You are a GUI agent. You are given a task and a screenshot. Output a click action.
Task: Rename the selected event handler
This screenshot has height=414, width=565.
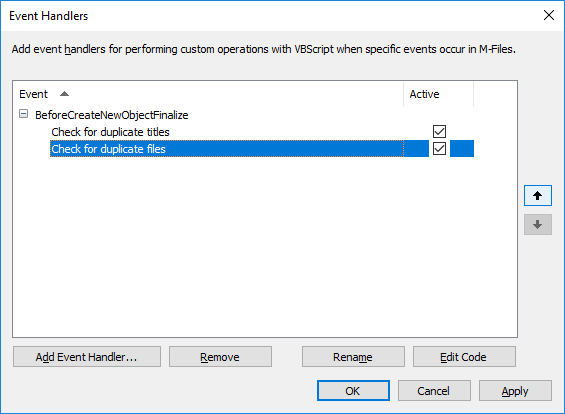tap(353, 357)
